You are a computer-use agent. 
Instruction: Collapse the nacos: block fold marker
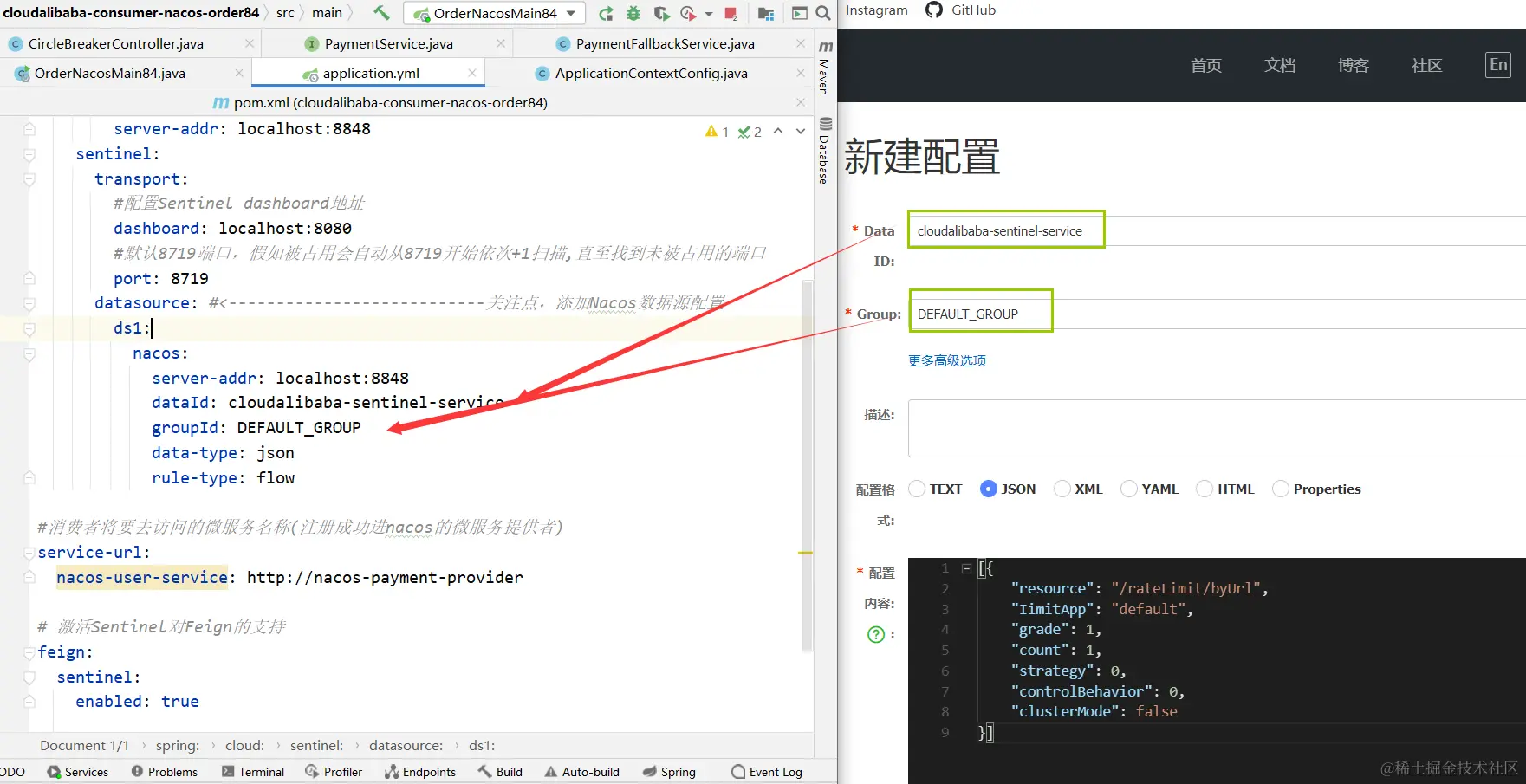[29, 354]
